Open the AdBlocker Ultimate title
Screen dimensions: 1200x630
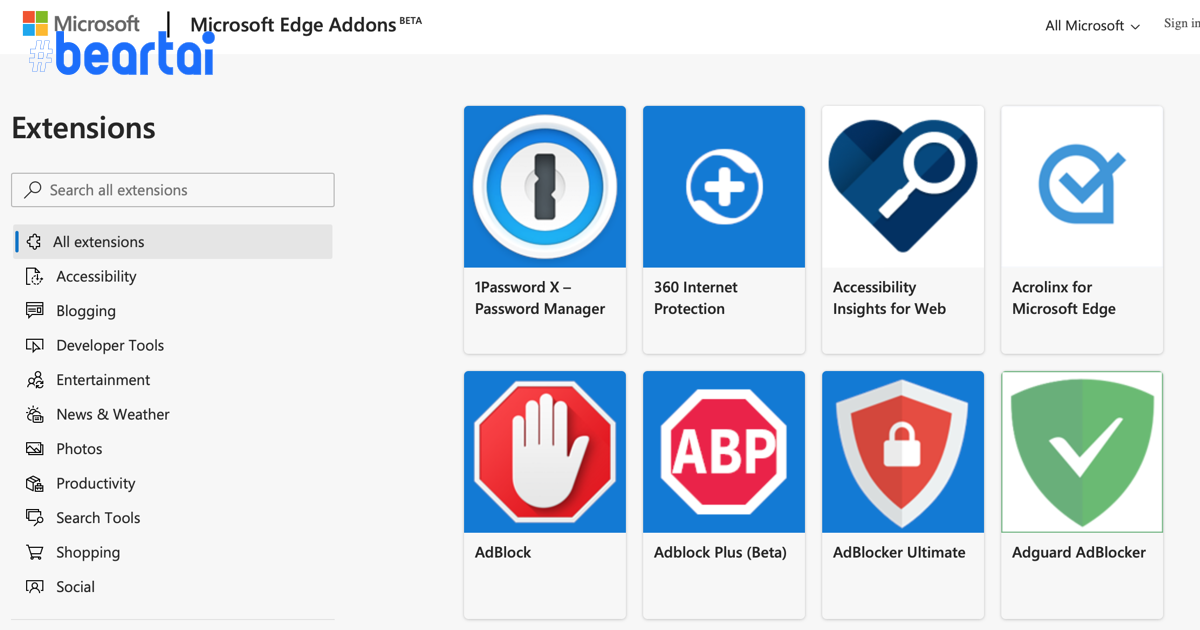[899, 552]
